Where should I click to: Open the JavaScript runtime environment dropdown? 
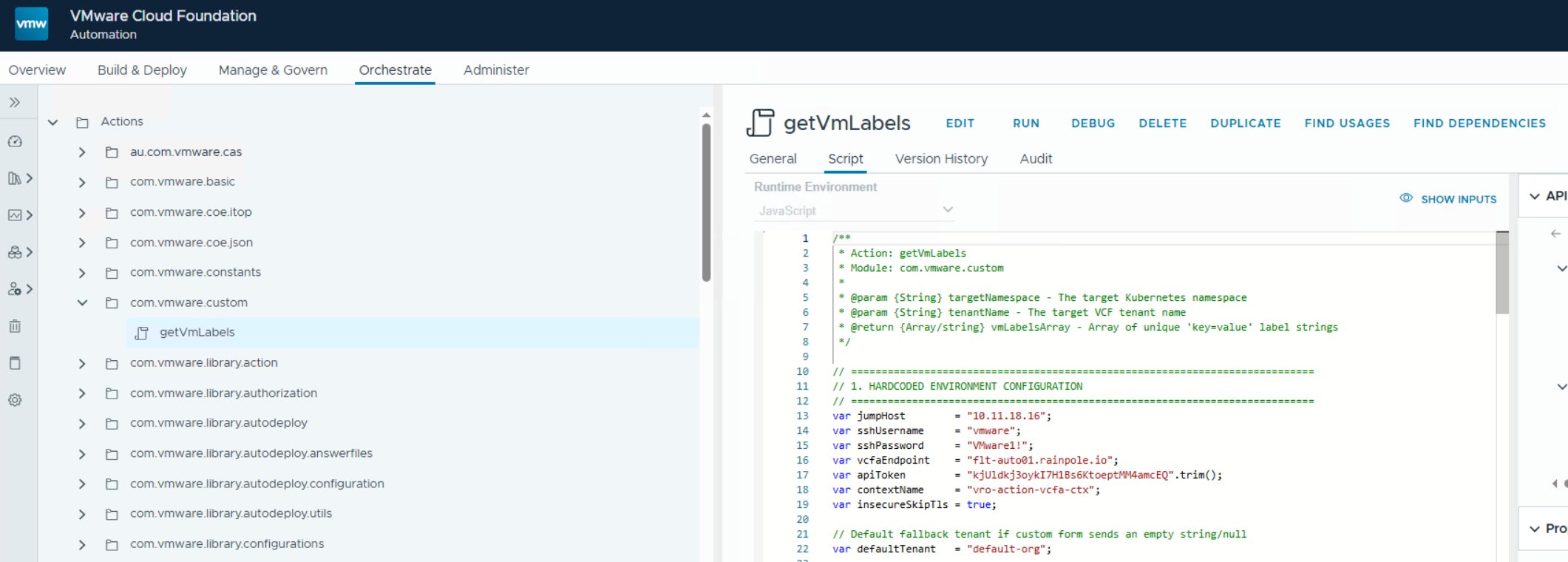click(x=855, y=211)
